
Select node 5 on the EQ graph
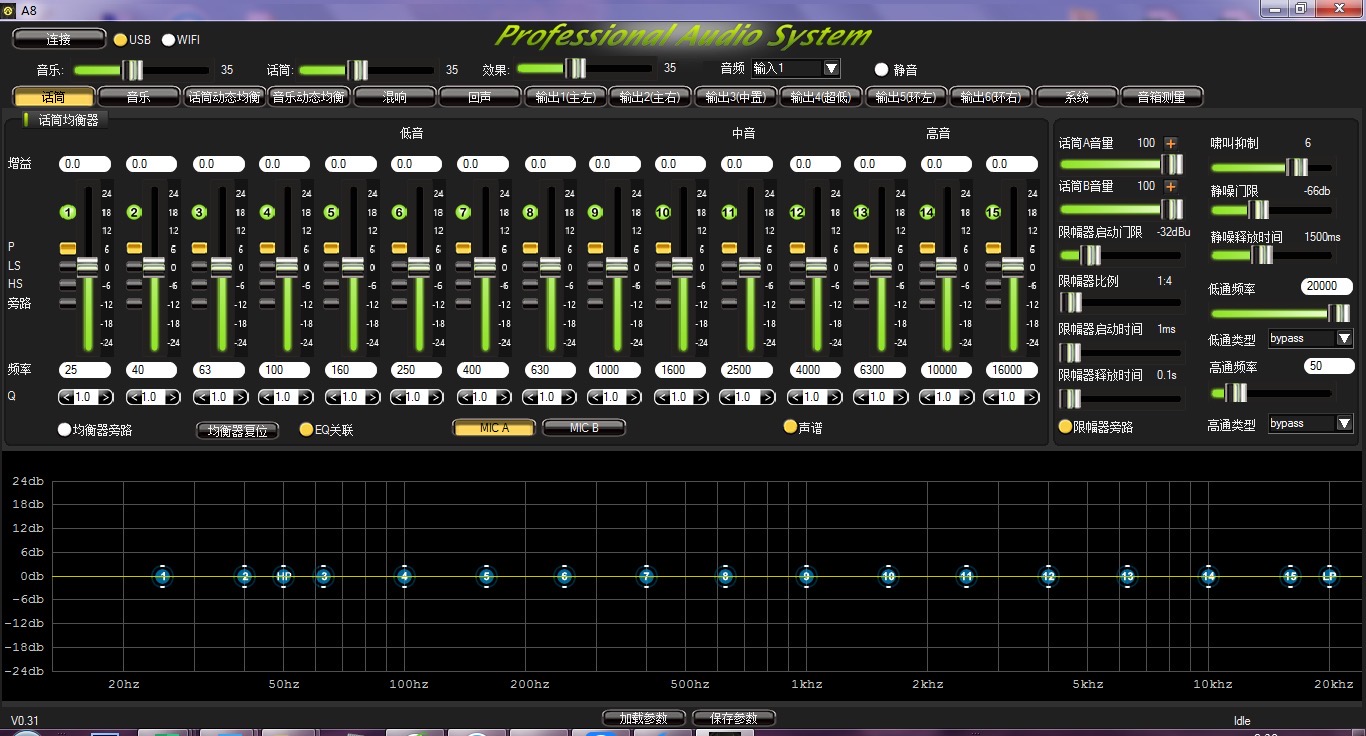tap(486, 576)
